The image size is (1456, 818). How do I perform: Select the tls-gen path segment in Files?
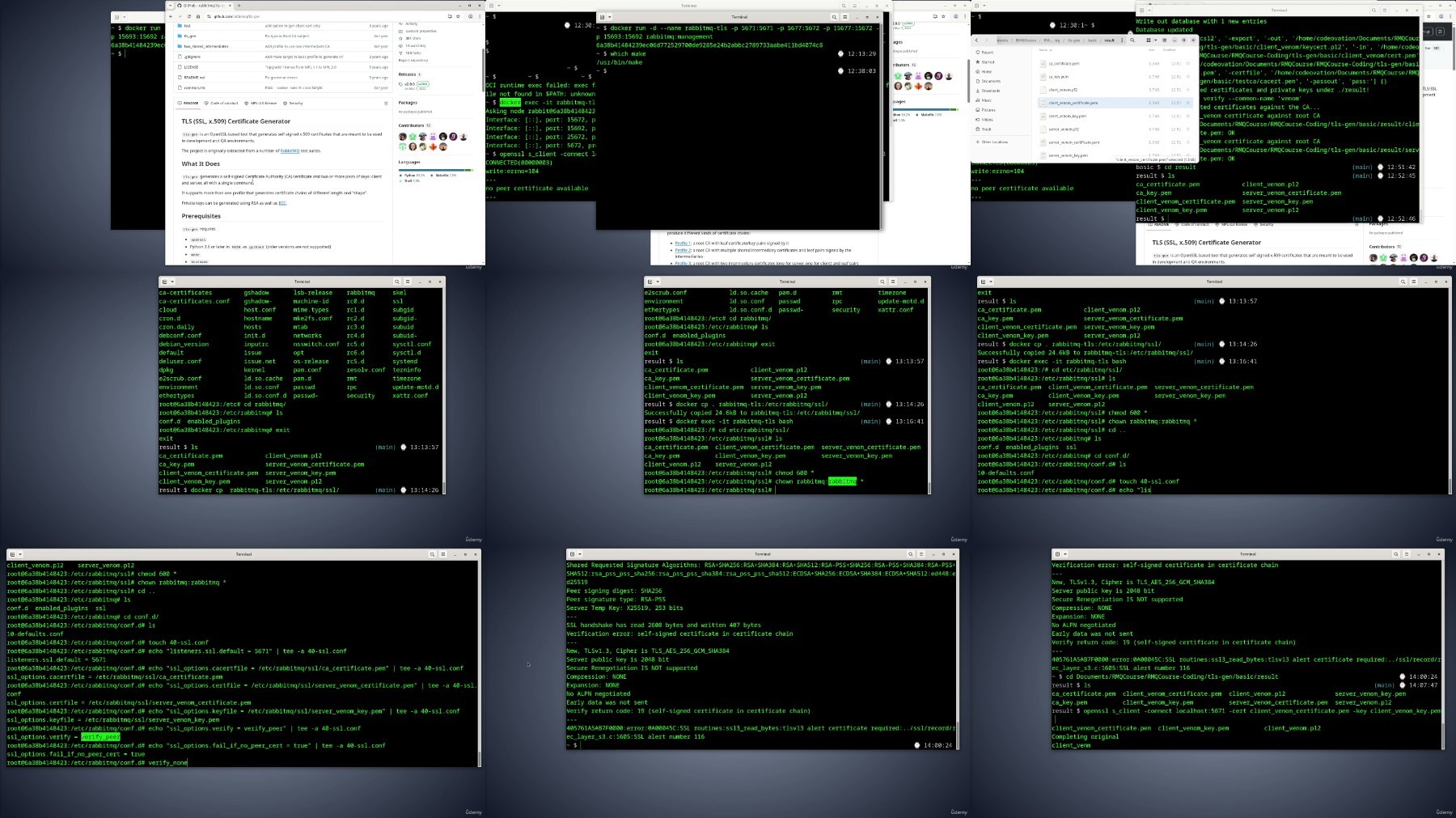1073,40
